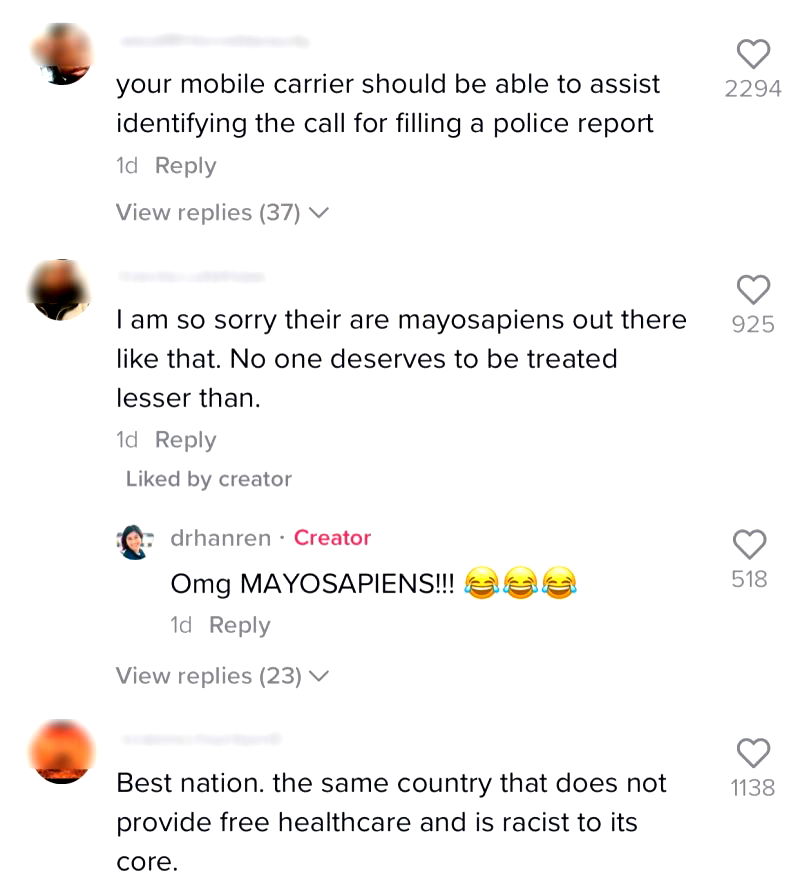Open the blurred username above mayosapiens comment
The width and height of the screenshot is (800, 891).
tap(191, 277)
